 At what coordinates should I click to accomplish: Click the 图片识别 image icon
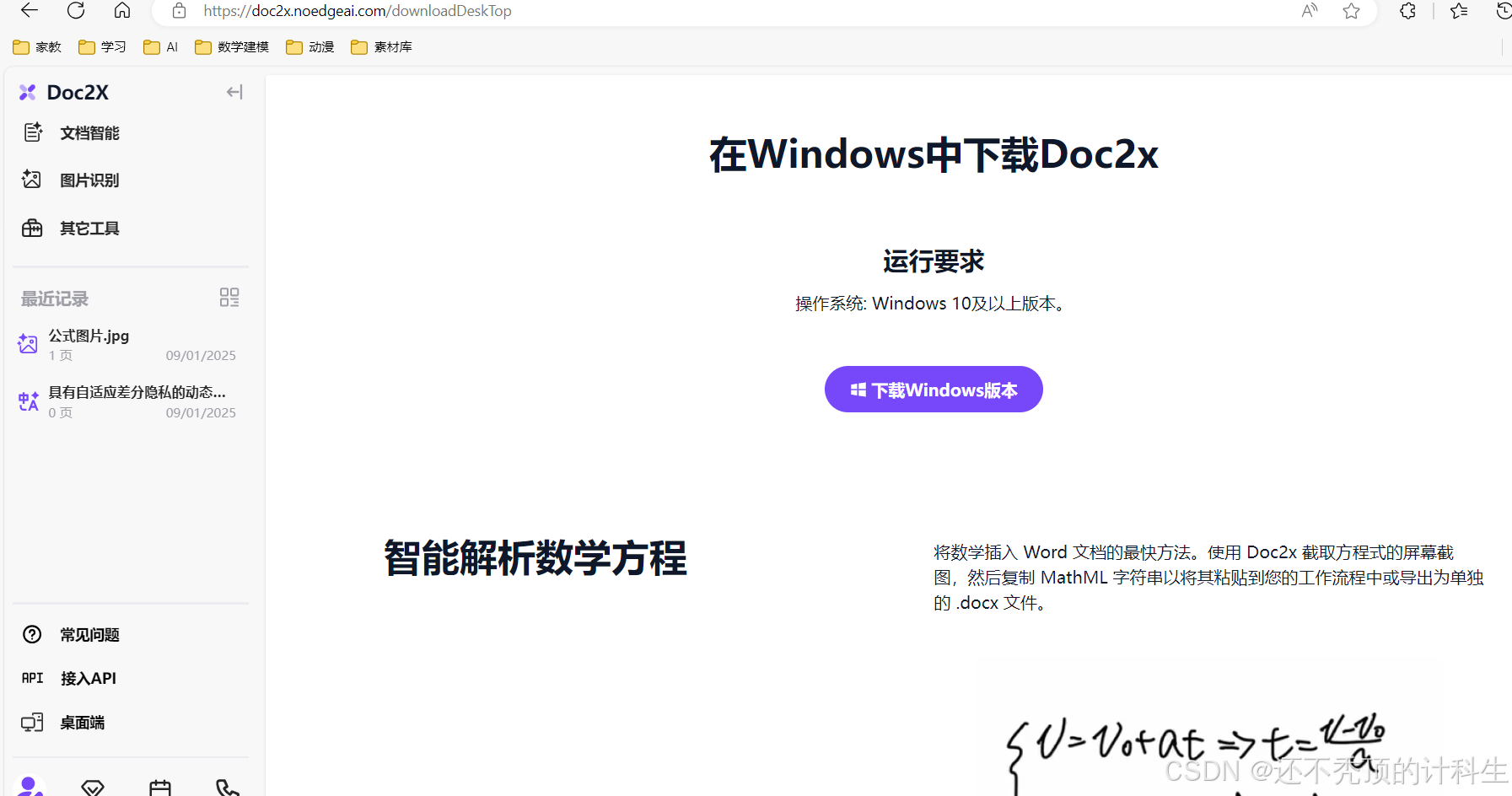coord(32,180)
